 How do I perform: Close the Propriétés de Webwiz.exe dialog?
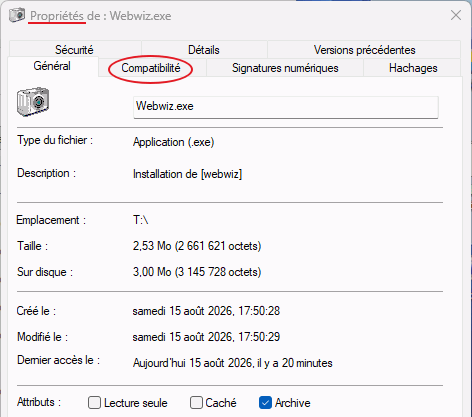(x=456, y=15)
